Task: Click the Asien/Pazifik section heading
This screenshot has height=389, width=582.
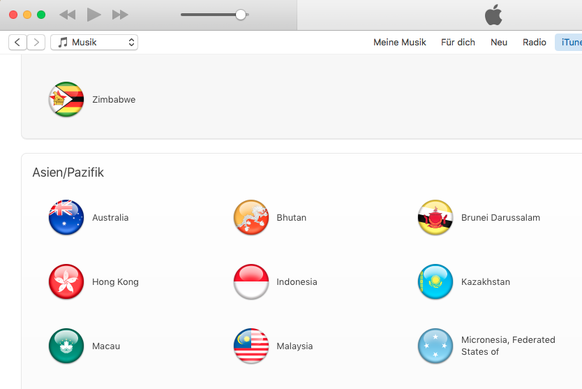Action: pyautogui.click(x=68, y=172)
